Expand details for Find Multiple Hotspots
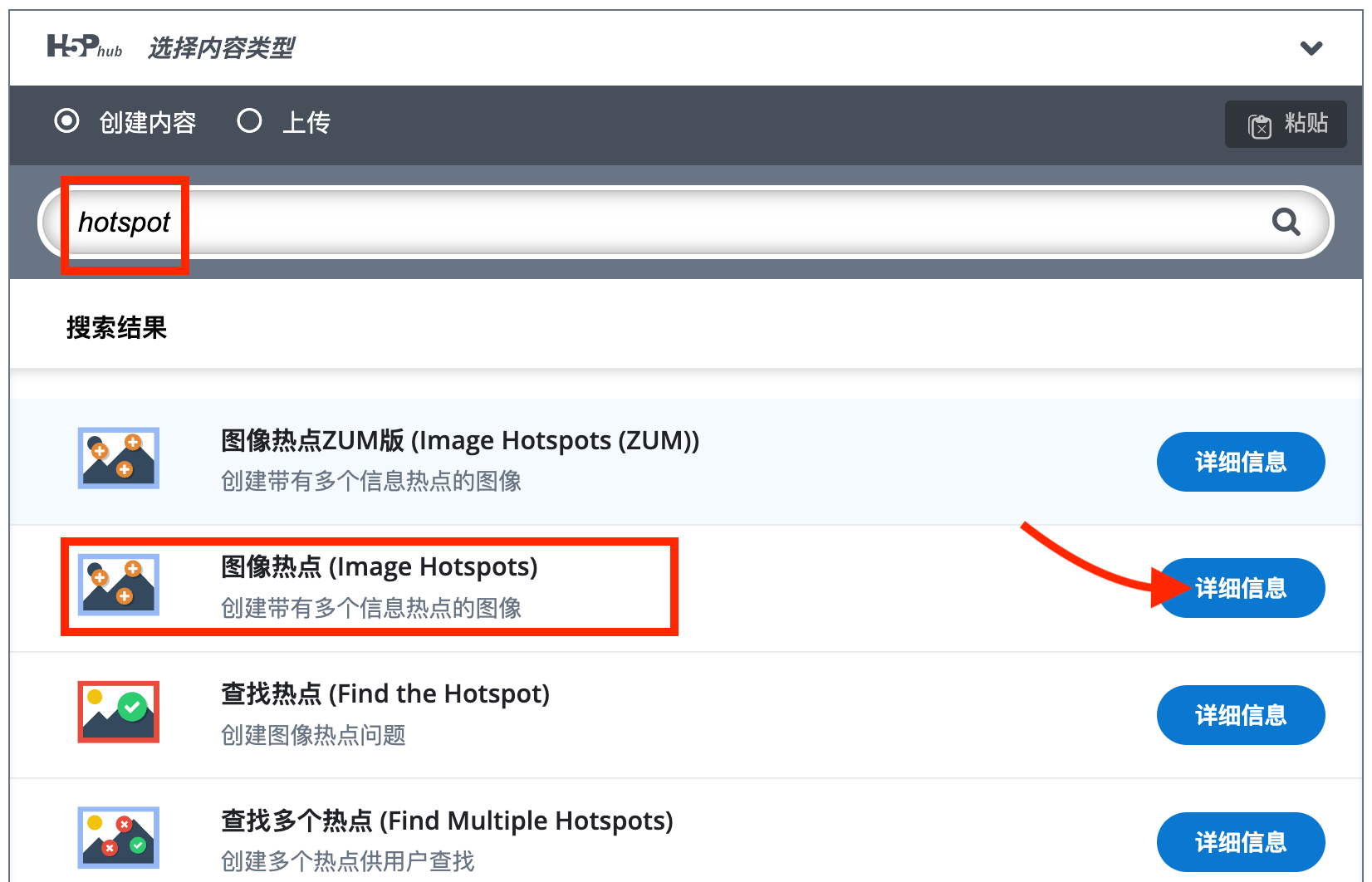This screenshot has height=882, width=1372. [x=1240, y=841]
